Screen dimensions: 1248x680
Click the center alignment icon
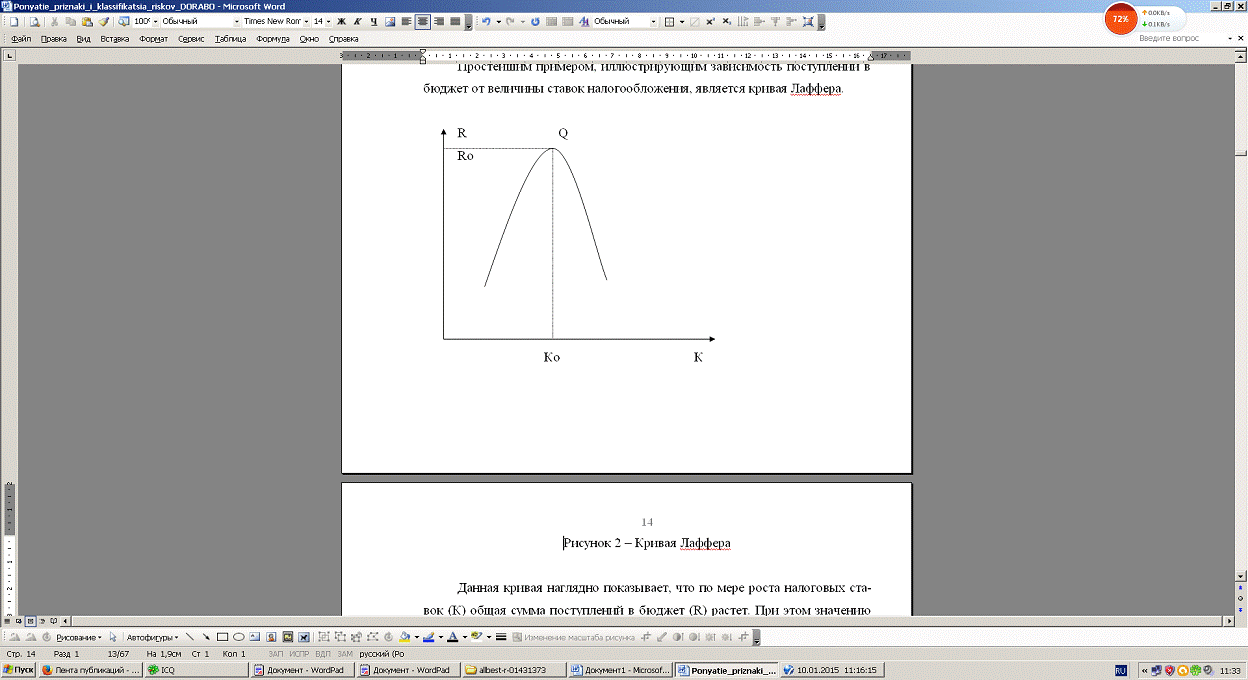[x=423, y=21]
